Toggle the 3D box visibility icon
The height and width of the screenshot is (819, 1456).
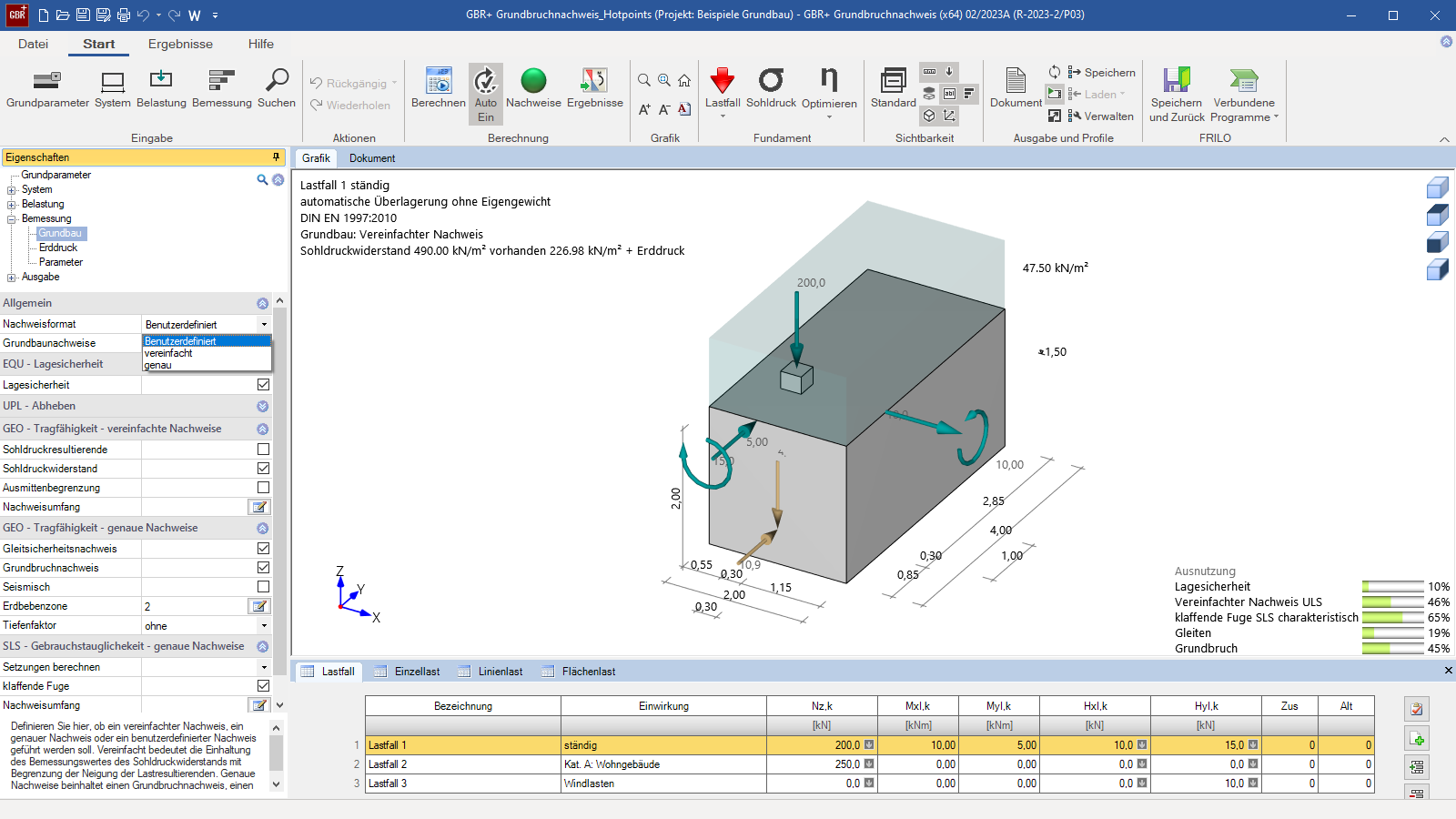[x=929, y=116]
